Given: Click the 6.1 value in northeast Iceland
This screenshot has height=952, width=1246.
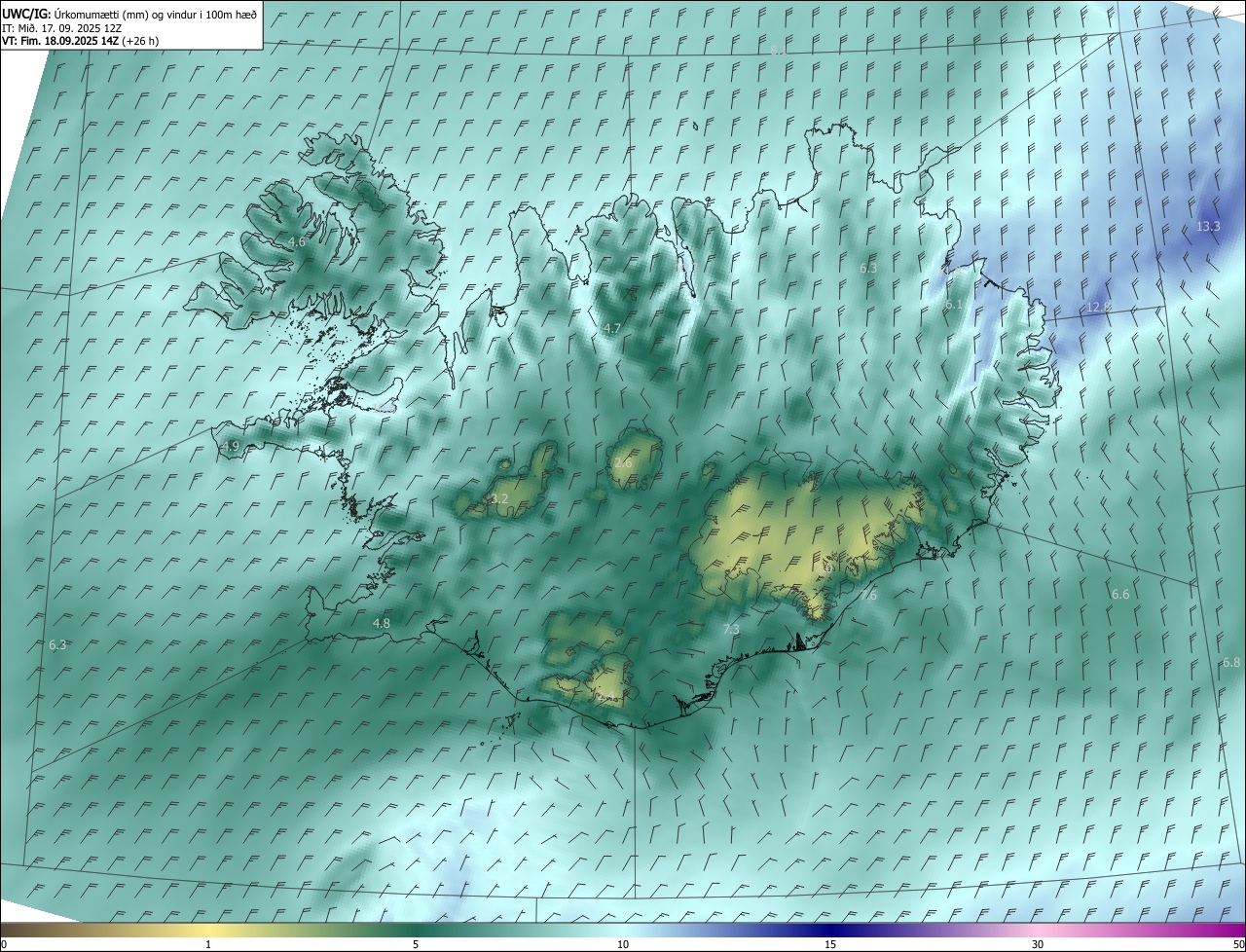Looking at the screenshot, I should (954, 305).
